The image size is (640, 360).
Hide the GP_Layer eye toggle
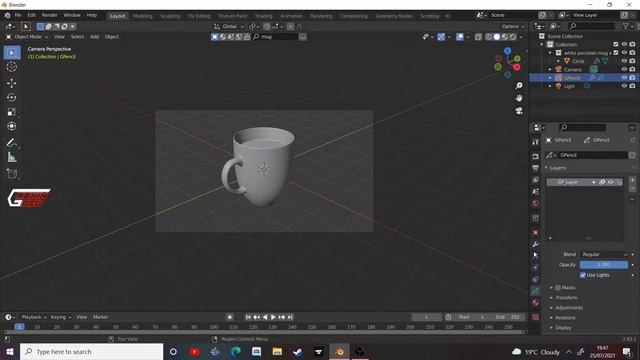point(611,182)
